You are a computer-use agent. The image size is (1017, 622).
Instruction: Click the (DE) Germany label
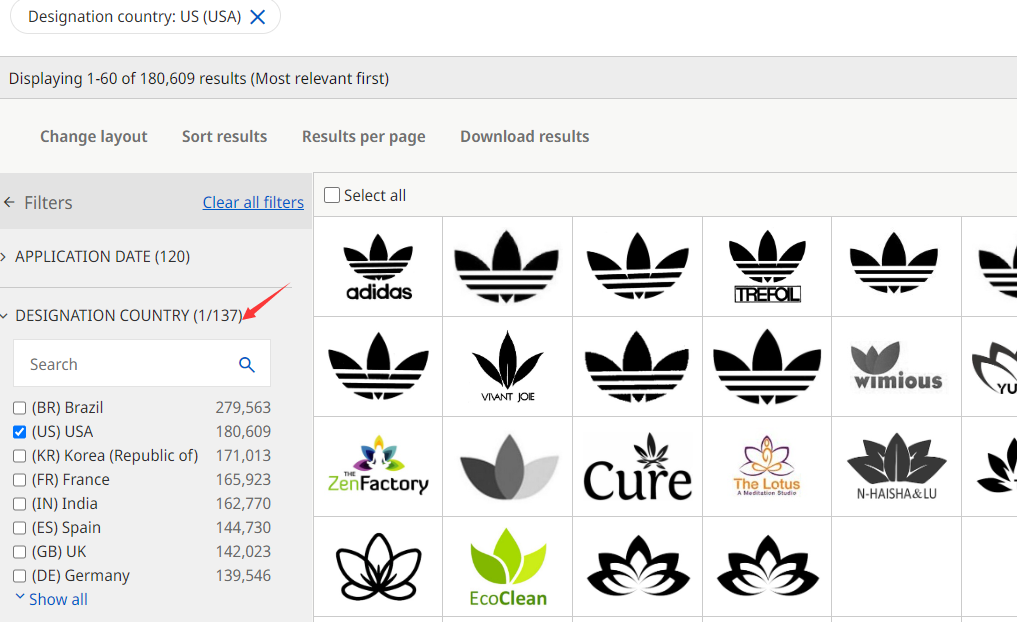coord(80,576)
